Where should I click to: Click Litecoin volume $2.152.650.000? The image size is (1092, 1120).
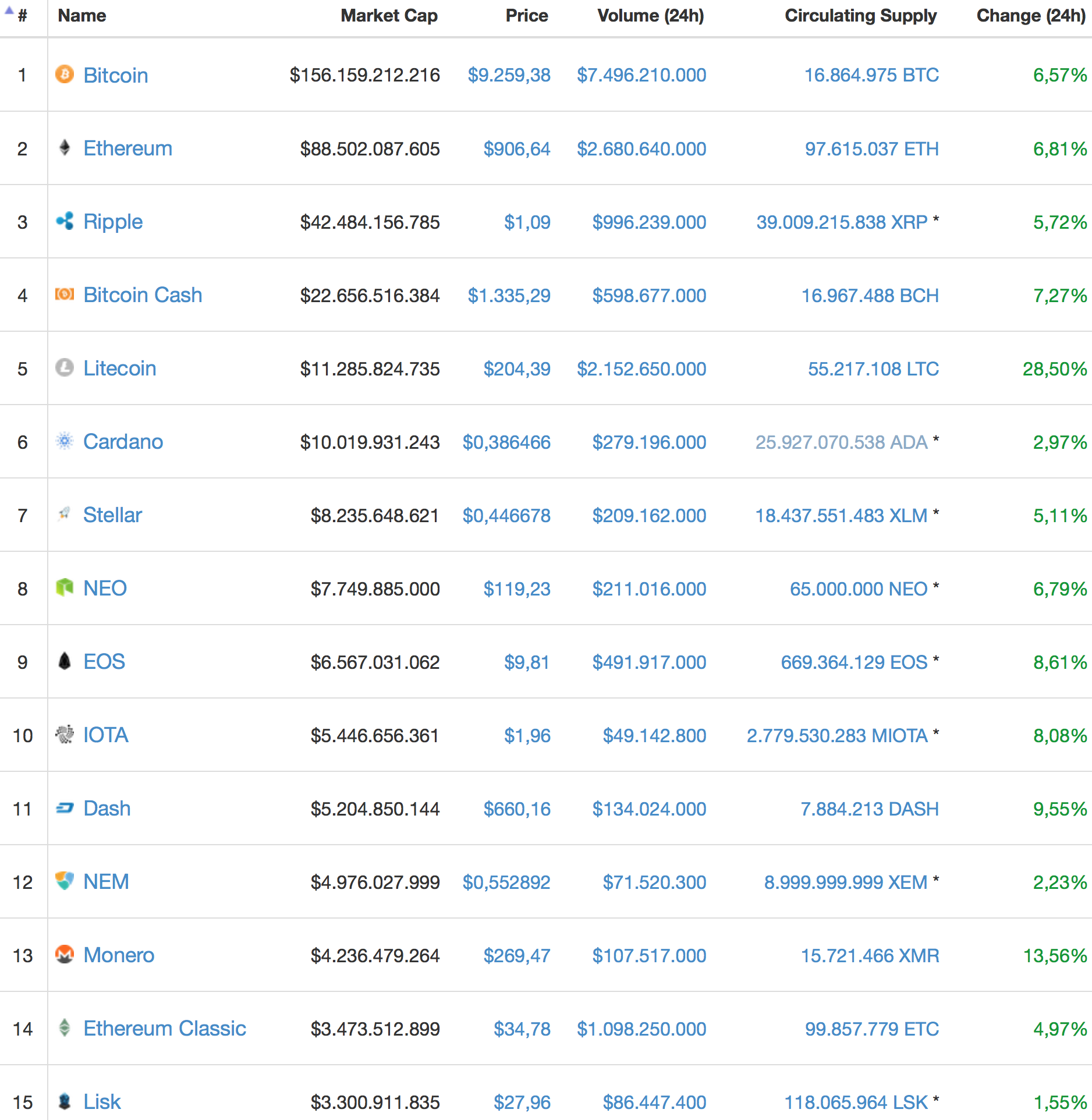(641, 370)
